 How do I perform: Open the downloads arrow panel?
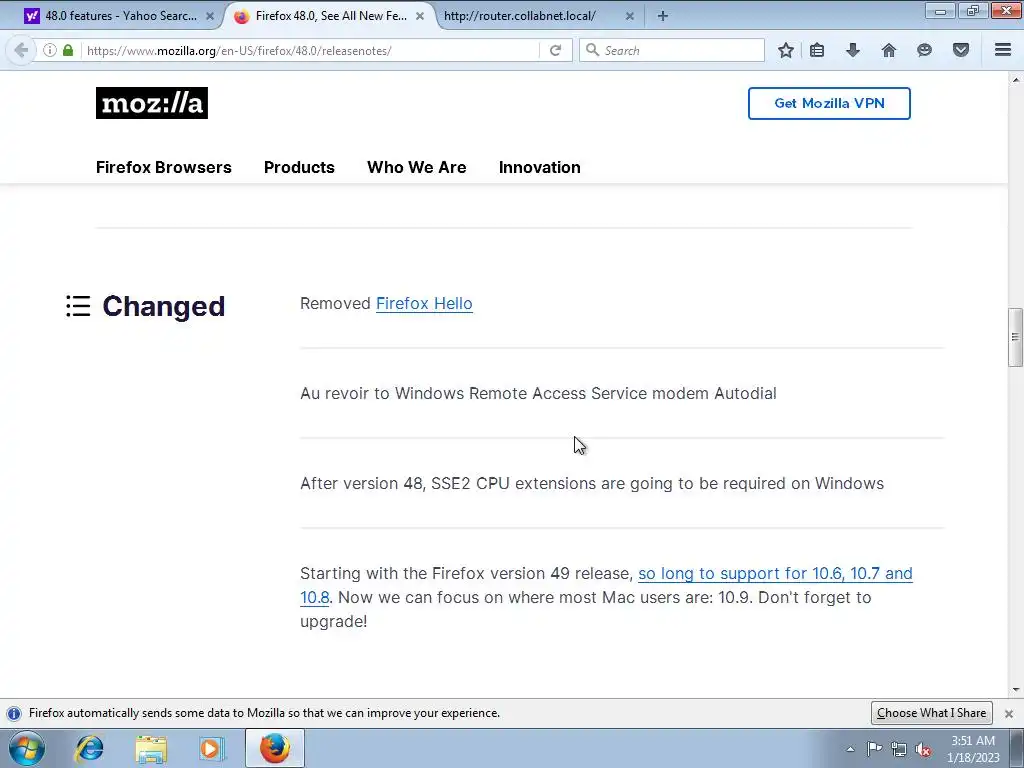coord(852,50)
